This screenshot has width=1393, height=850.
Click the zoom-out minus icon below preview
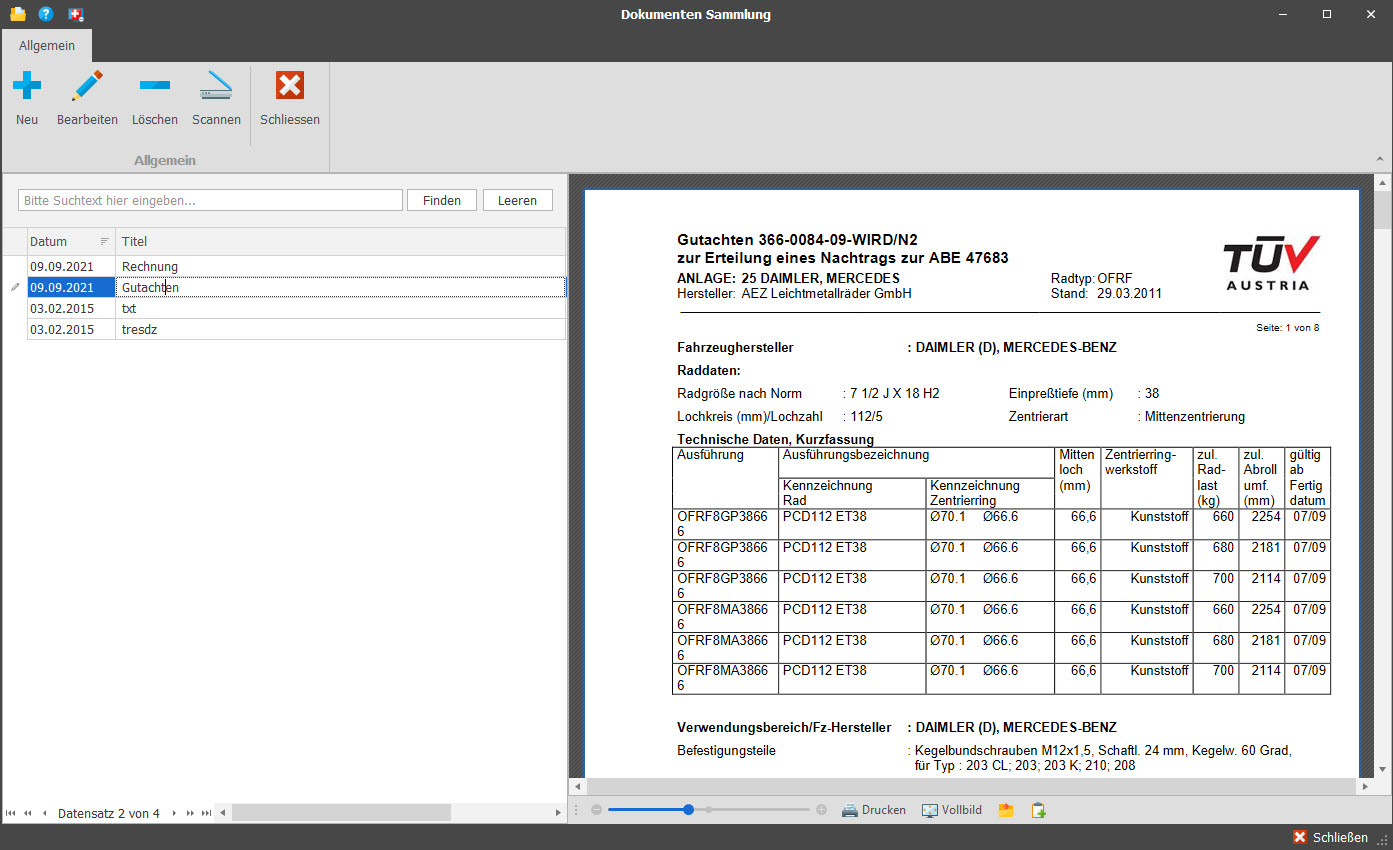(596, 810)
